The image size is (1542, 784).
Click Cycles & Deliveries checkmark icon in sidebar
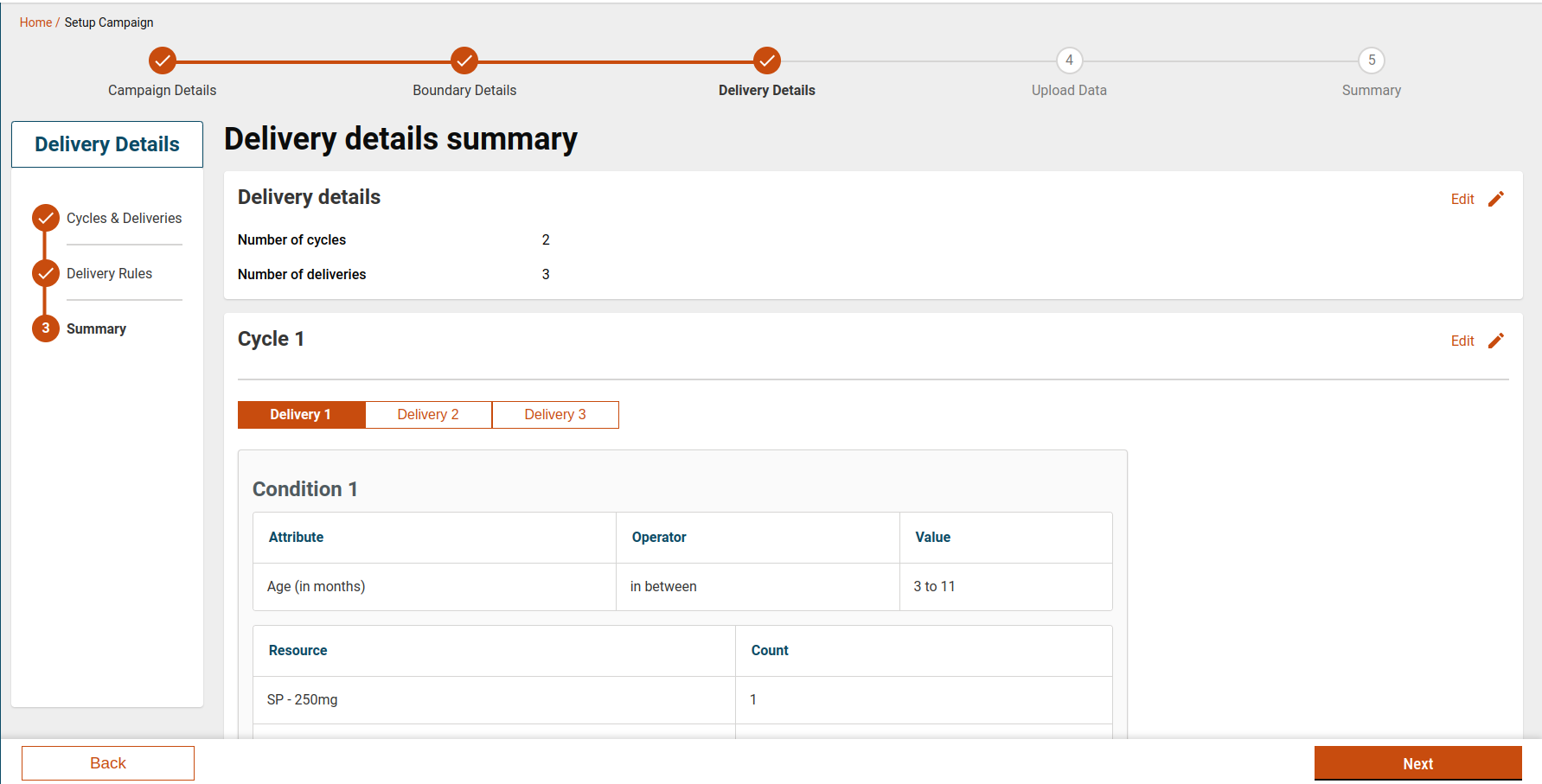point(46,218)
